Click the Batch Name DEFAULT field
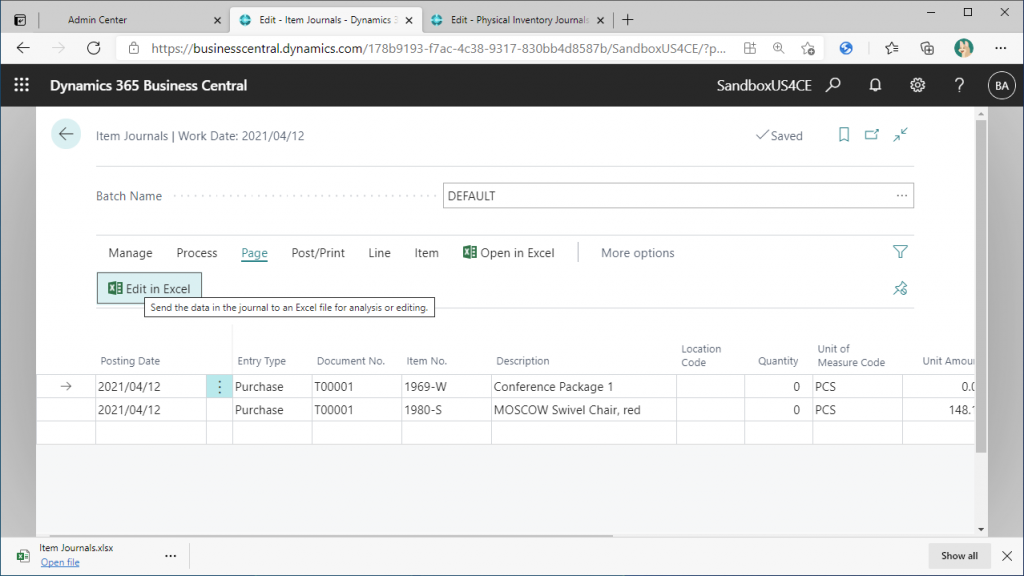The height and width of the screenshot is (576, 1024). point(678,195)
